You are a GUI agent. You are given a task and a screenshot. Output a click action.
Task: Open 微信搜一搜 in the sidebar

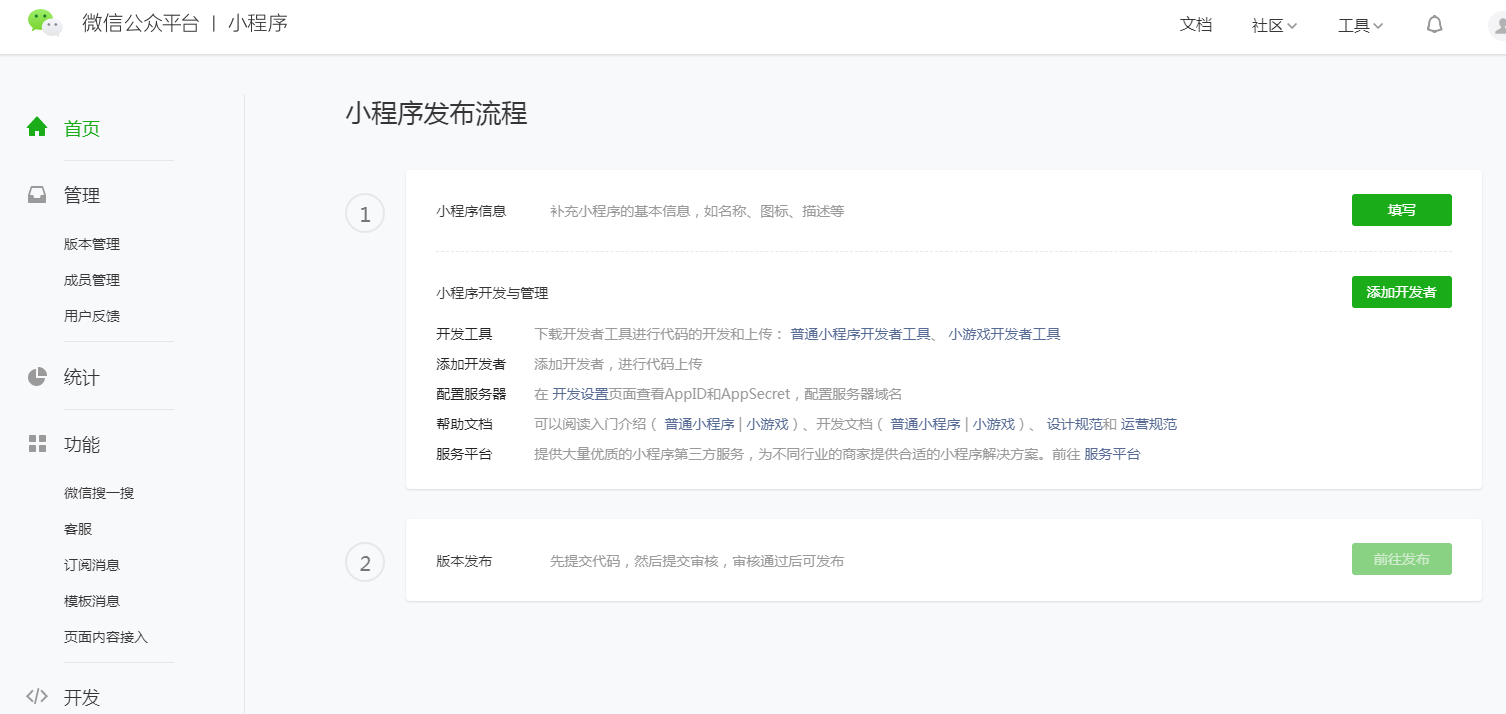click(99, 493)
